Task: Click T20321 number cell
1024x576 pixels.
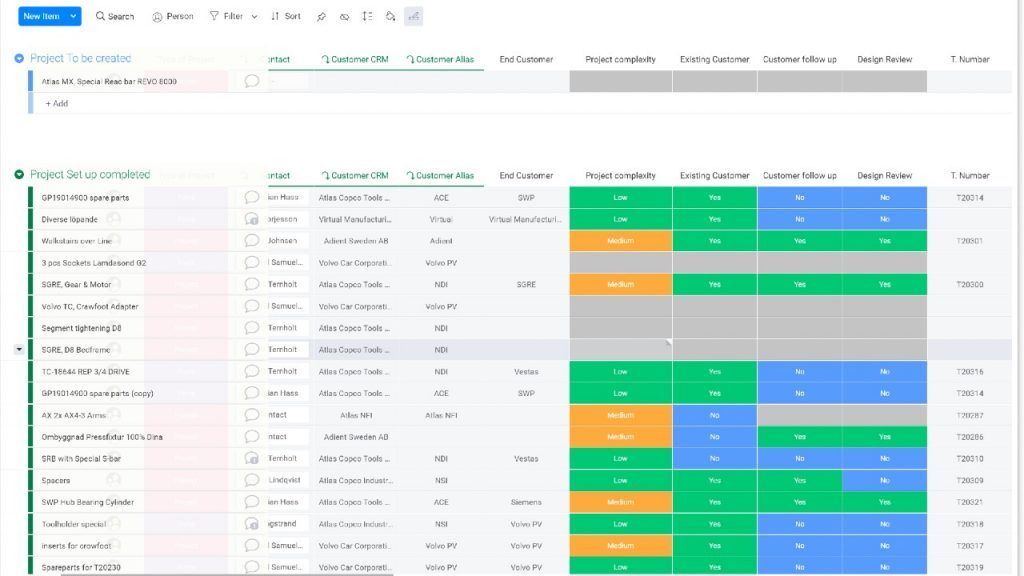Action: click(970, 502)
